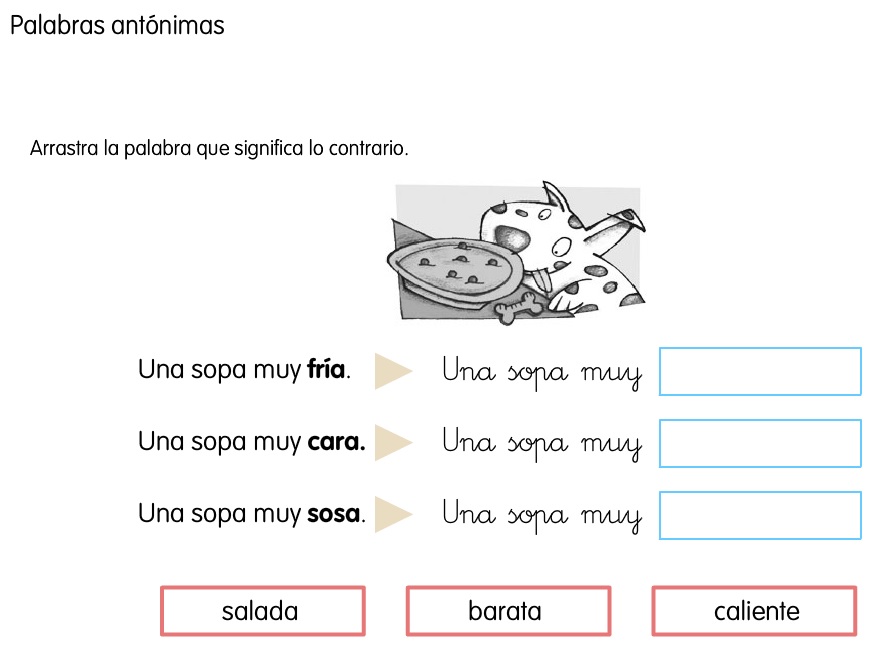Click the third cursive 'Una sopa muy' text
This screenshot has width=884, height=659.
(x=542, y=515)
